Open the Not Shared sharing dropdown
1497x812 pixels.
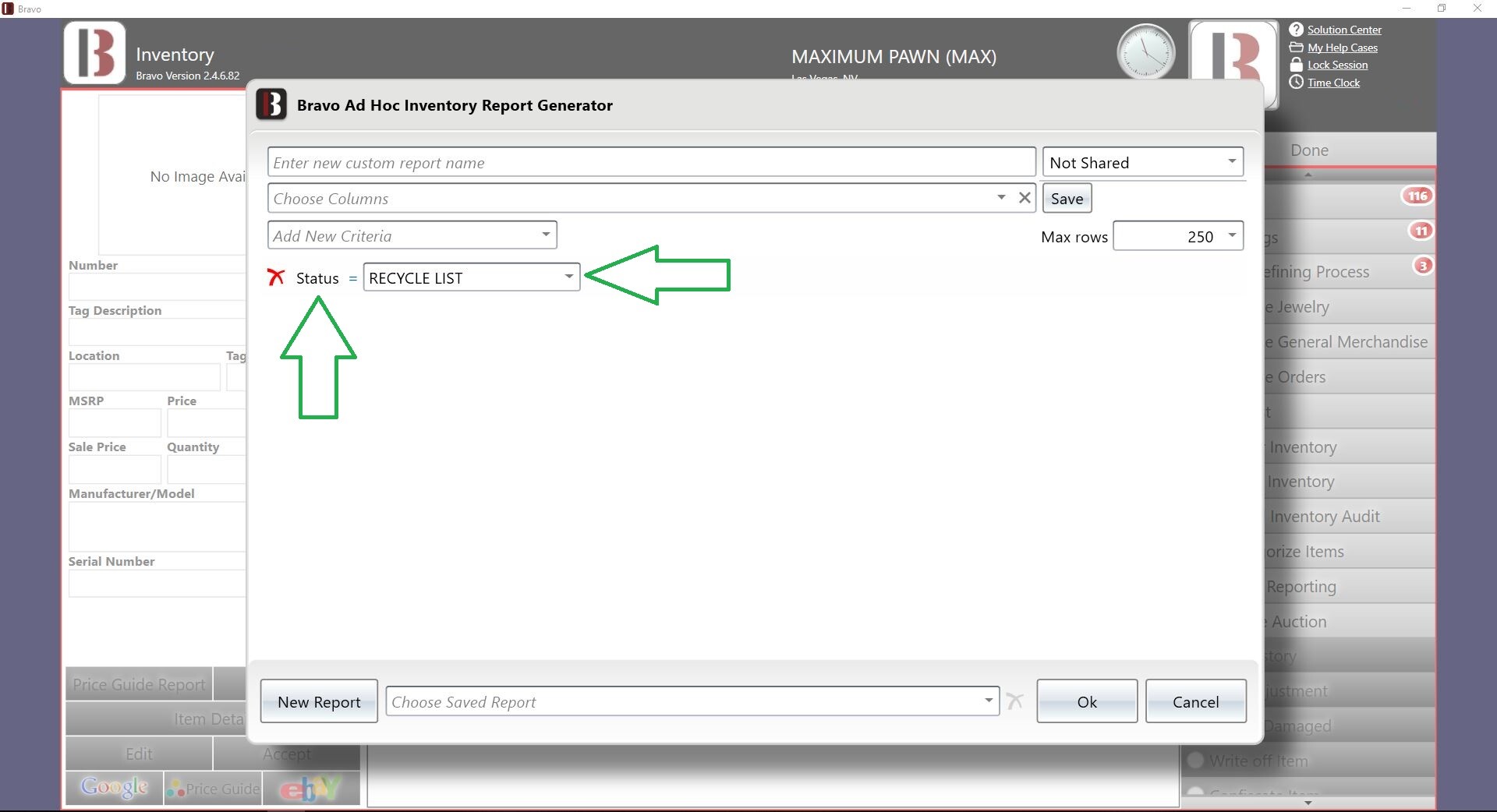[1143, 162]
